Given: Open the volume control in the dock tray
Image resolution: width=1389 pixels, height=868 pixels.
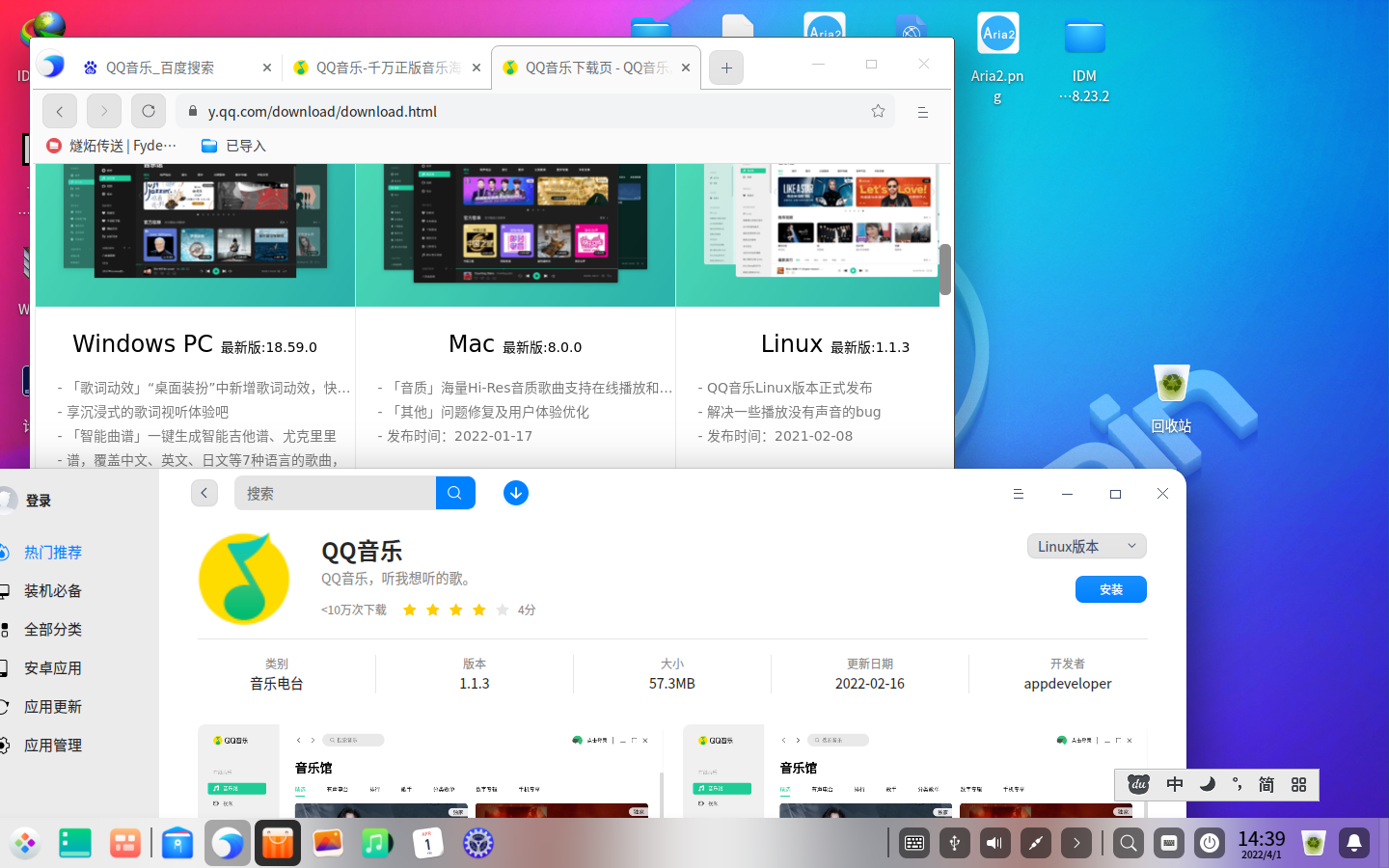Looking at the screenshot, I should 995,844.
